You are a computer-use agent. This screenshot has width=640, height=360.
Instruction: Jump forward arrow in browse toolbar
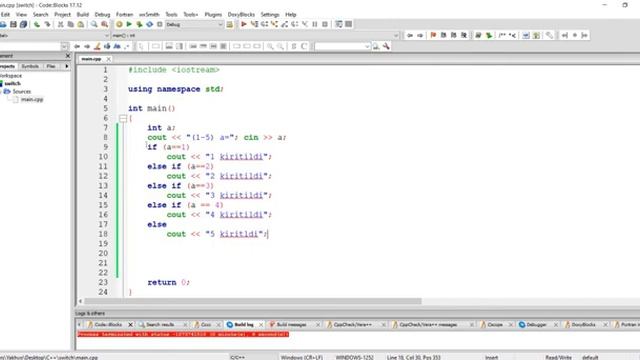pyautogui.click(x=420, y=36)
